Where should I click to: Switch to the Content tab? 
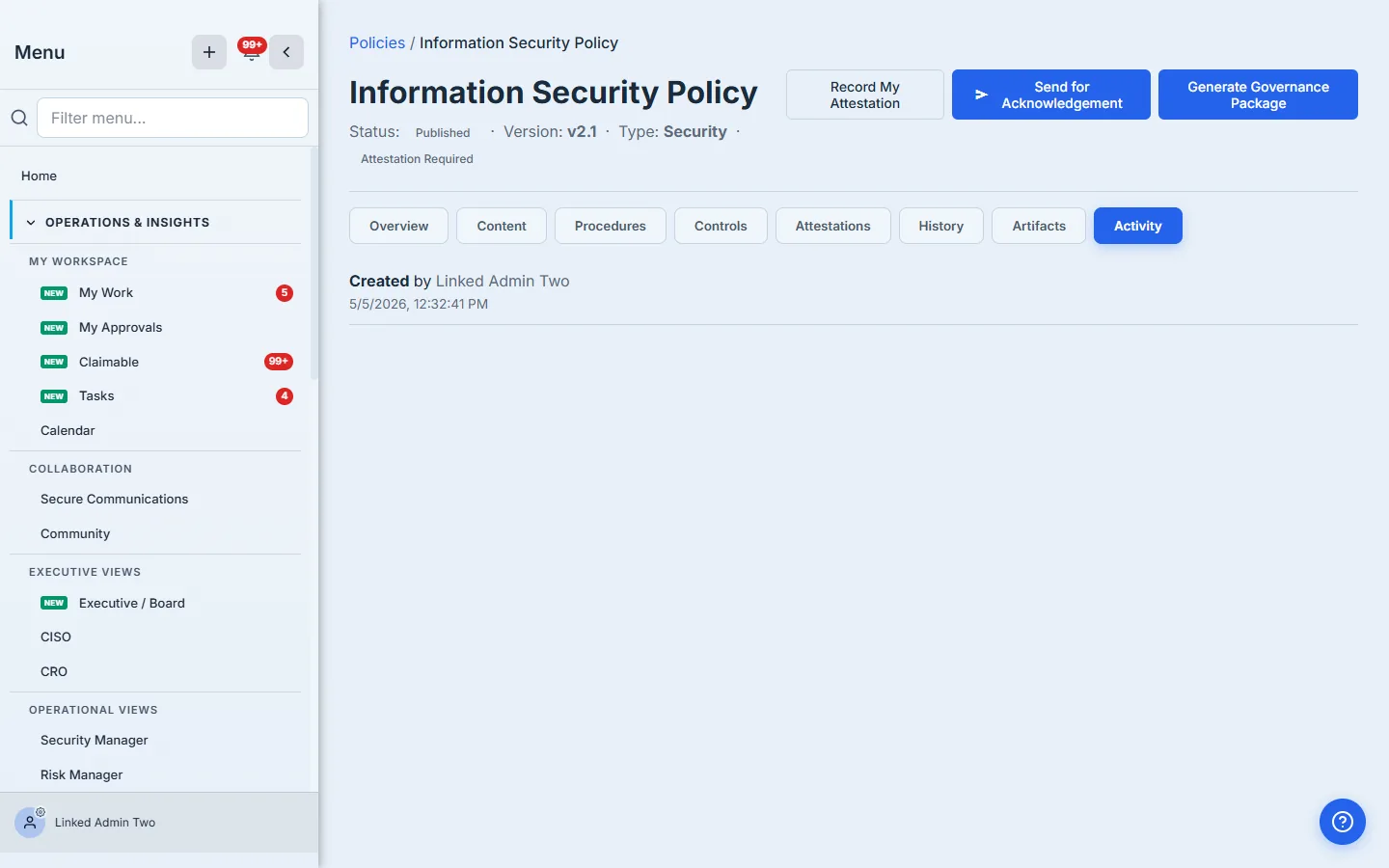click(502, 226)
